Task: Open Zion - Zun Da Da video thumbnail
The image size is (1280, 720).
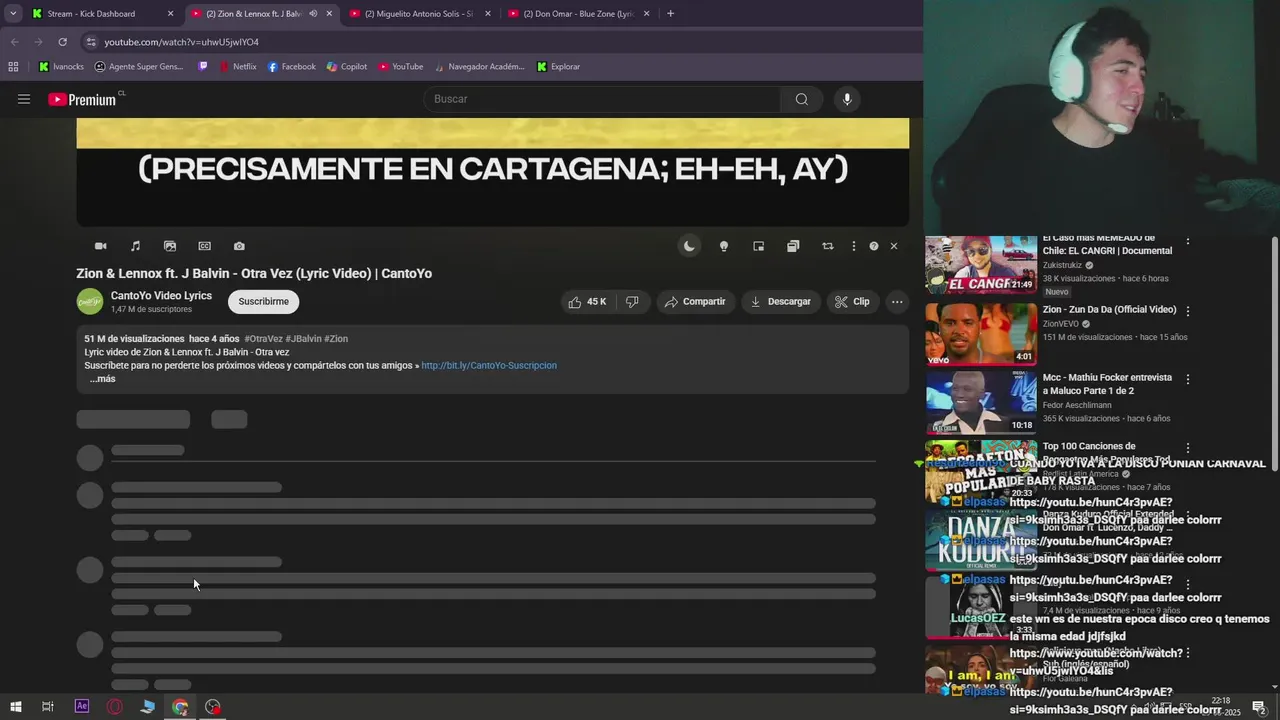Action: (981, 334)
